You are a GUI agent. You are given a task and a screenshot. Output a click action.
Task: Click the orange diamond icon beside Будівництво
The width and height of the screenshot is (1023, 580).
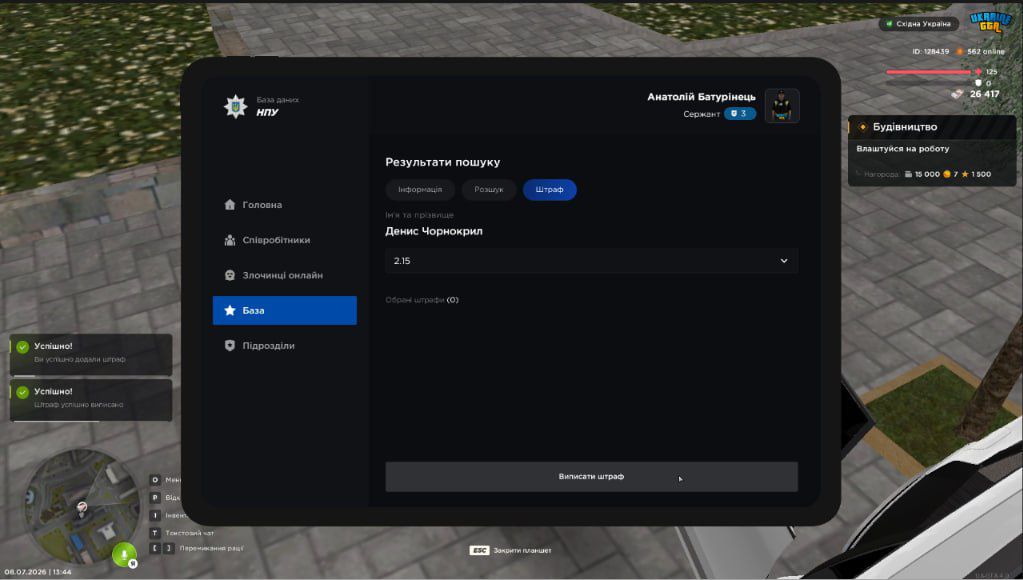pyautogui.click(x=863, y=127)
